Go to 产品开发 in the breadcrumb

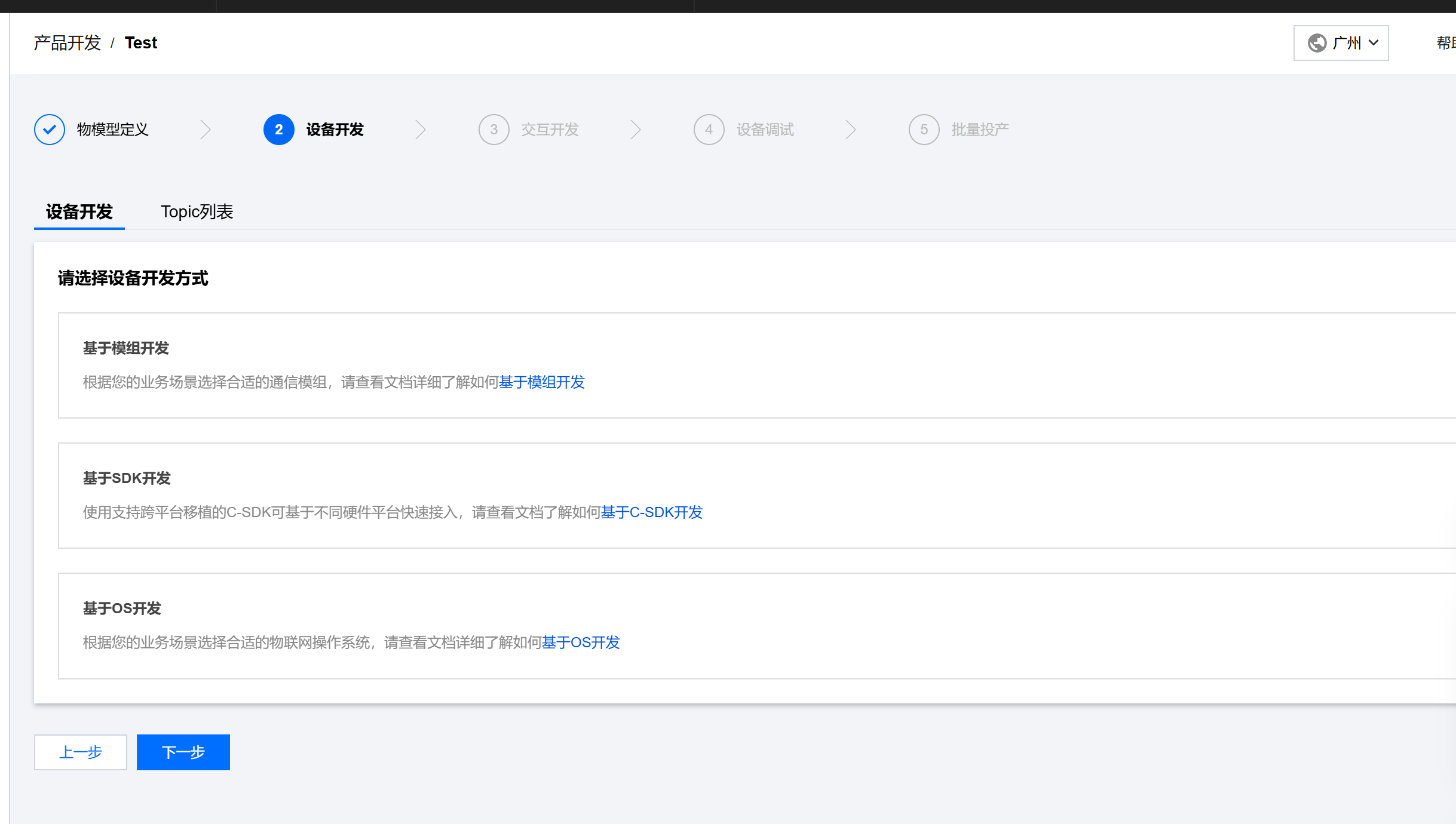click(67, 43)
